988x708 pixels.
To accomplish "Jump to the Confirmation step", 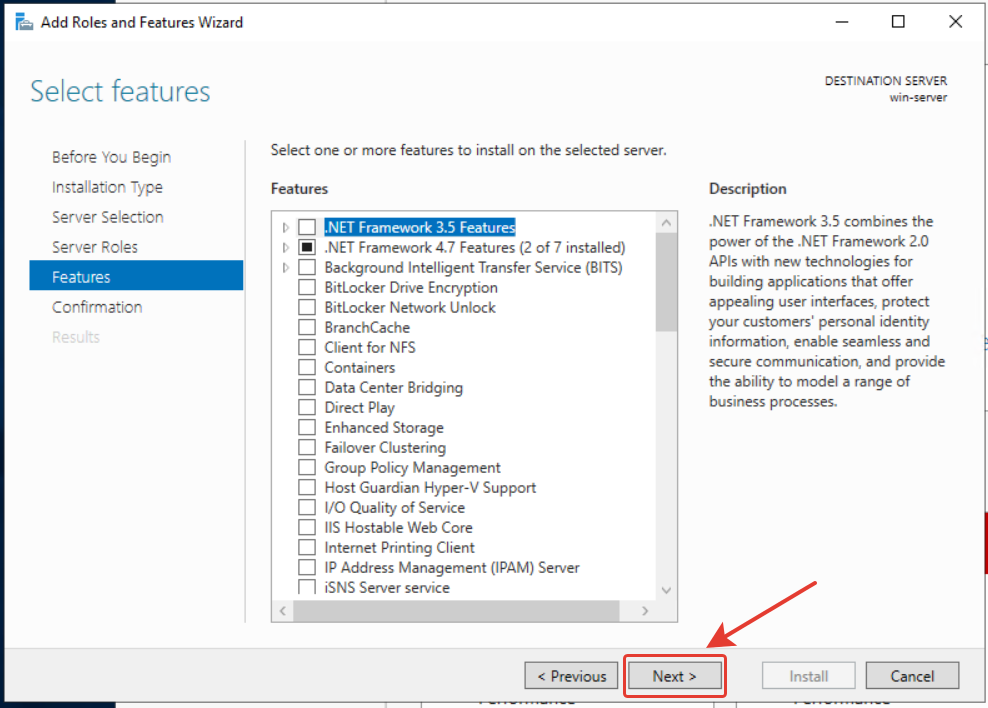I will pyautogui.click(x=97, y=307).
